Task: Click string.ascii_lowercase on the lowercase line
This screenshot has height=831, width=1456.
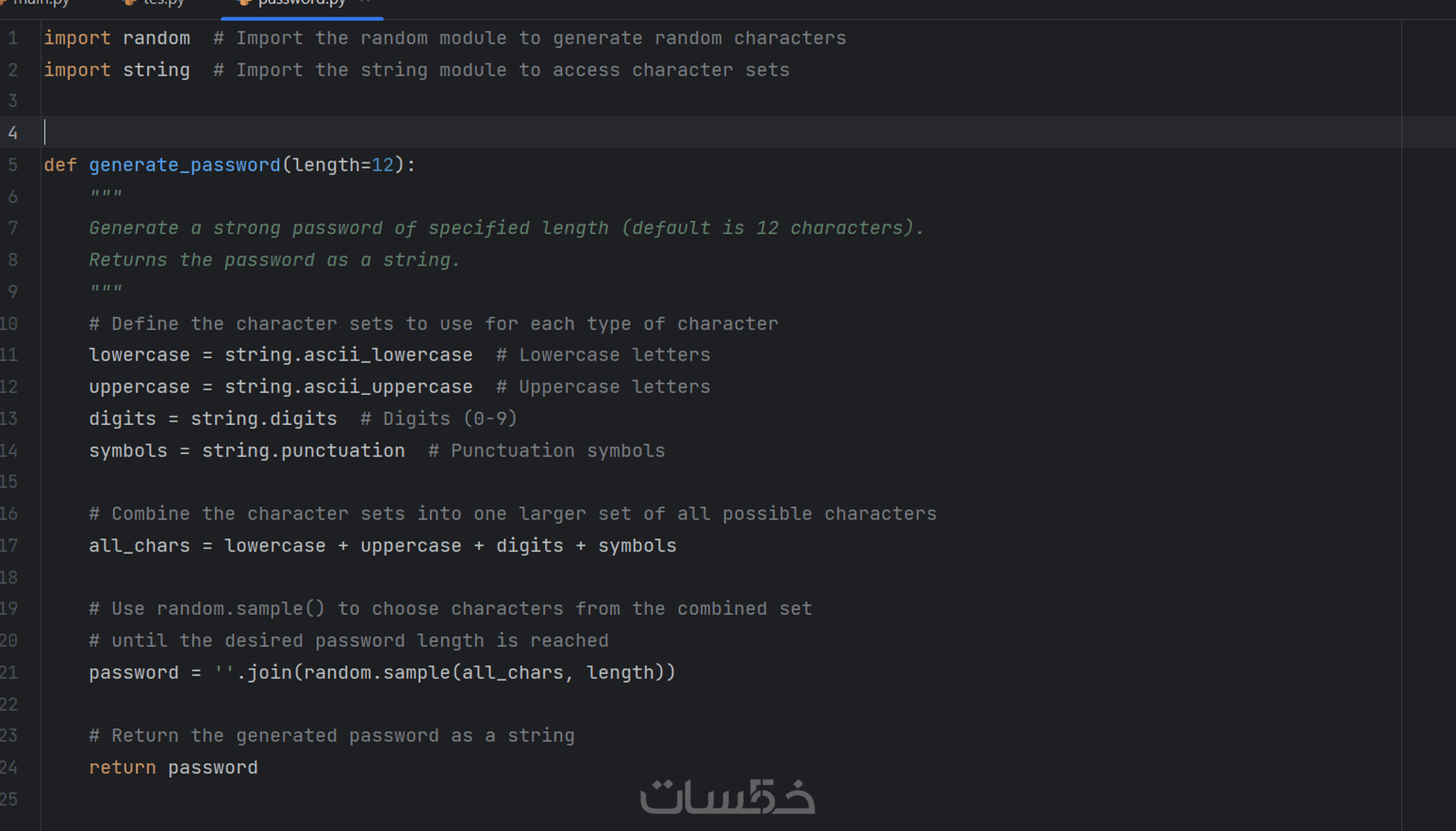Action: [x=348, y=355]
